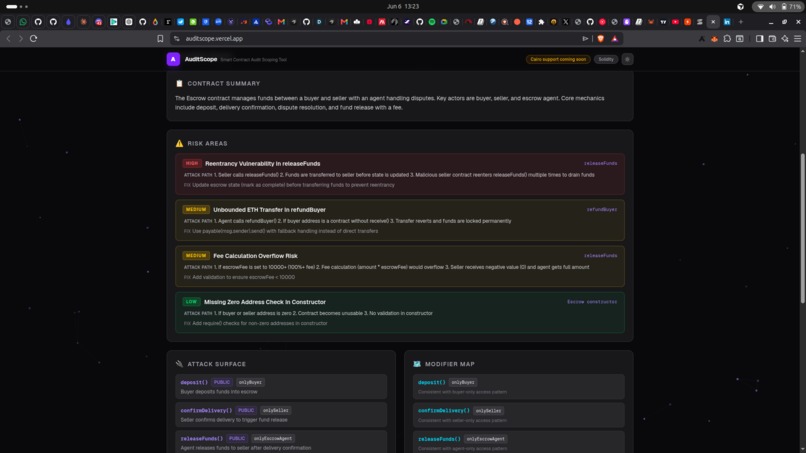Switch to the blue Twitter bird tab
Image resolution: width=806 pixels, height=453 pixels.
[x=180, y=22]
